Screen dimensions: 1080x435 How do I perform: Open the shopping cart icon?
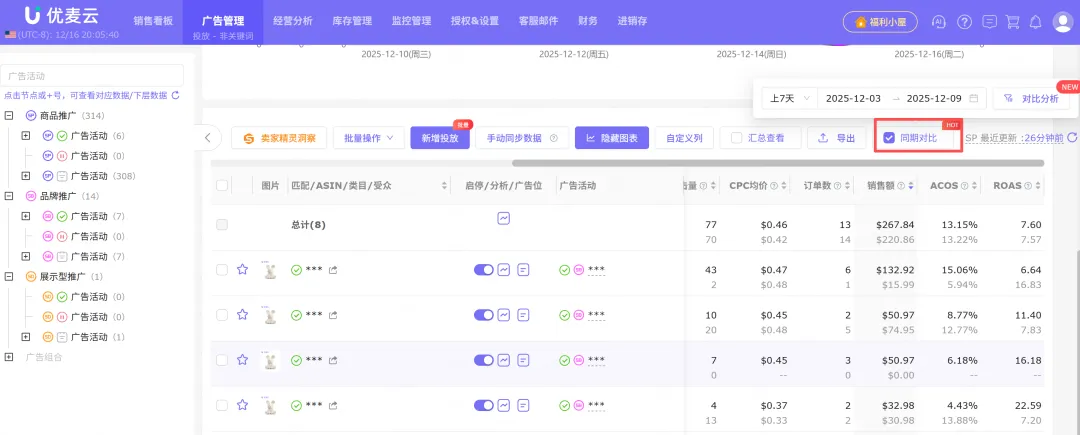1012,21
